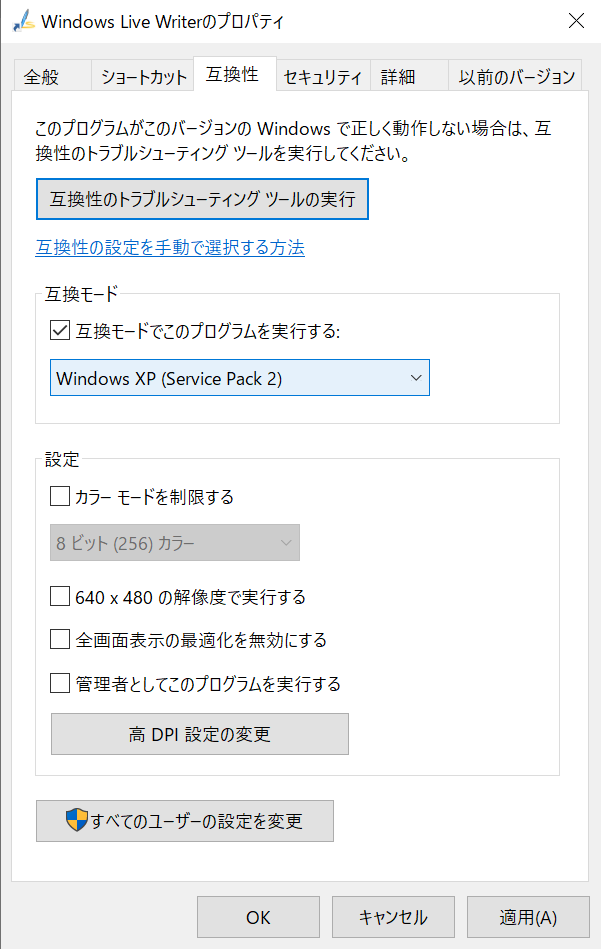
Task: Click the Windows Live Writer icon in title bar
Action: coord(22,20)
